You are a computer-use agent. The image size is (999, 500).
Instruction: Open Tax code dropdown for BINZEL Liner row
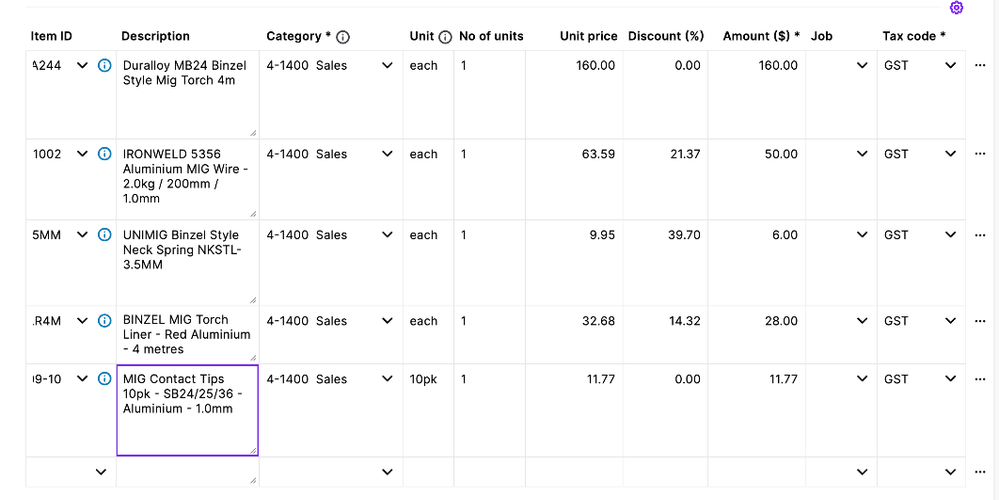(951, 321)
